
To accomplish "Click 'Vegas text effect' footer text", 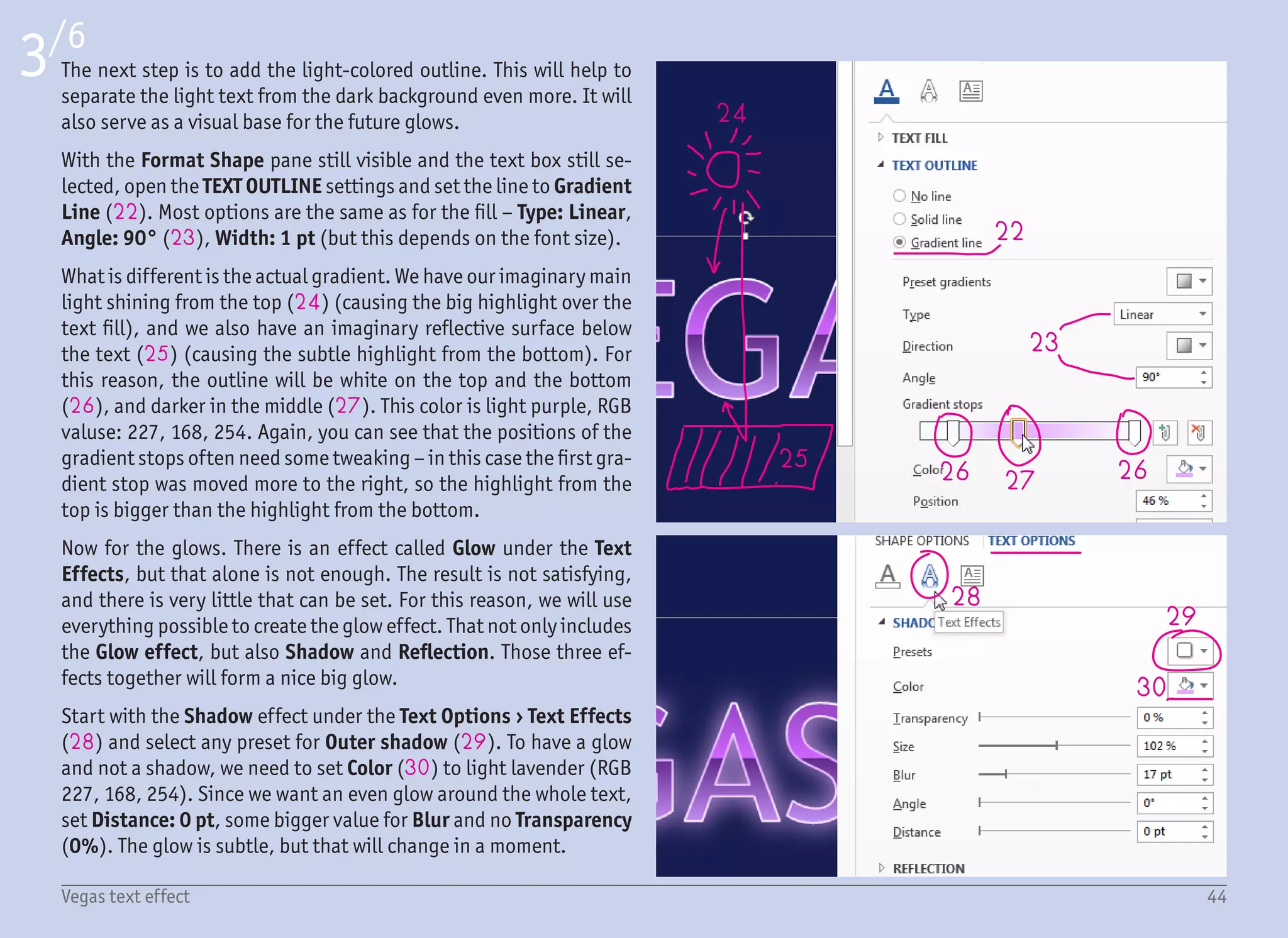I will 125,896.
